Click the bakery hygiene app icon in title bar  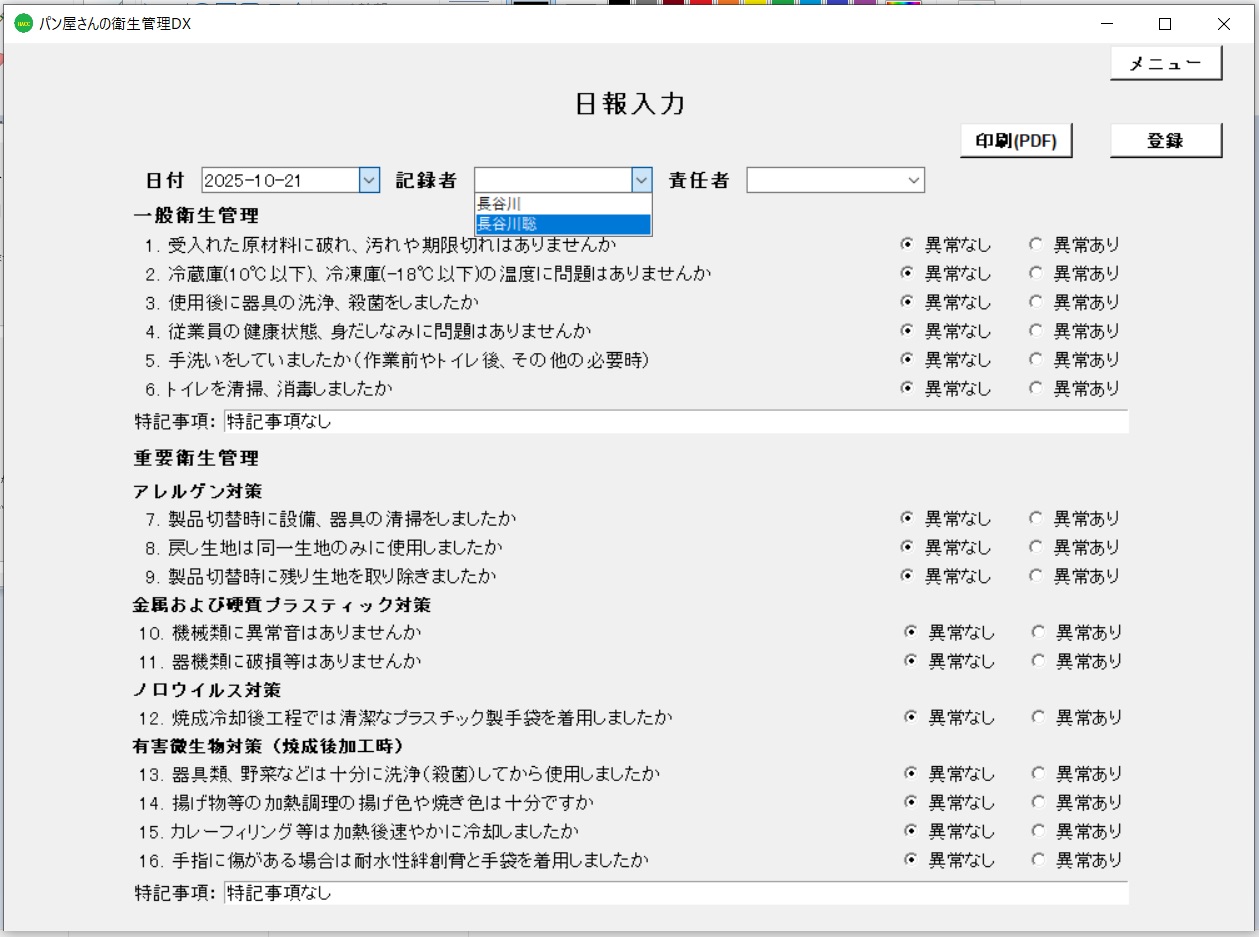click(x=22, y=23)
